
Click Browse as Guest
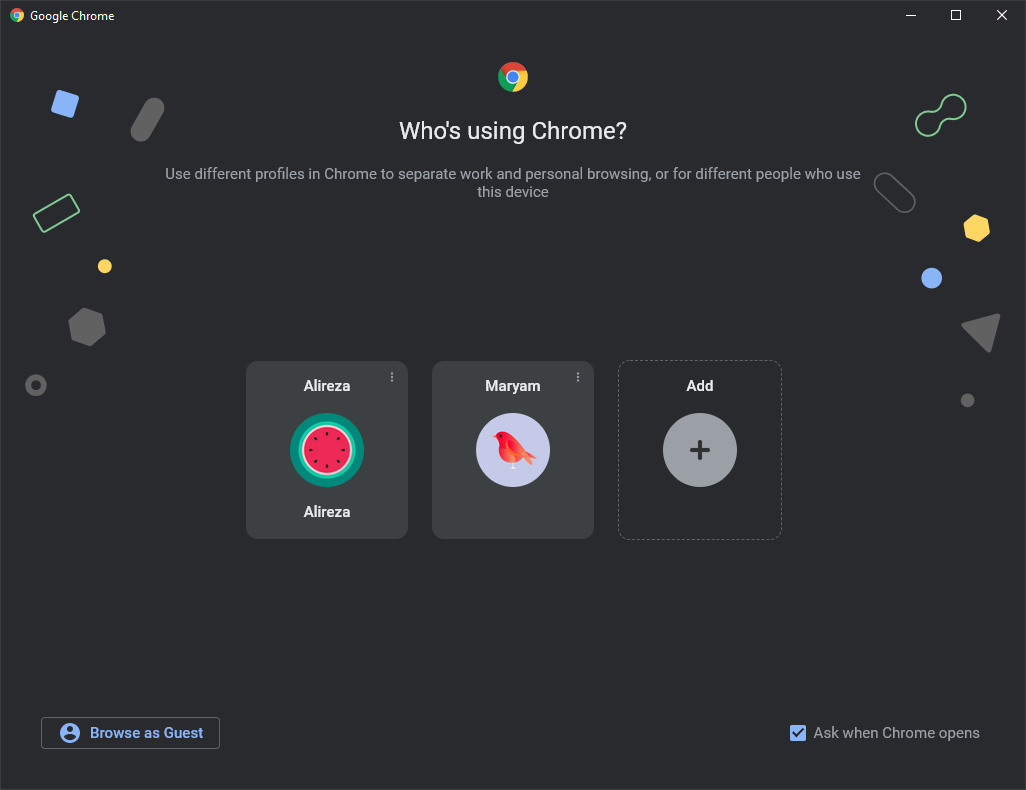pyautogui.click(x=130, y=733)
